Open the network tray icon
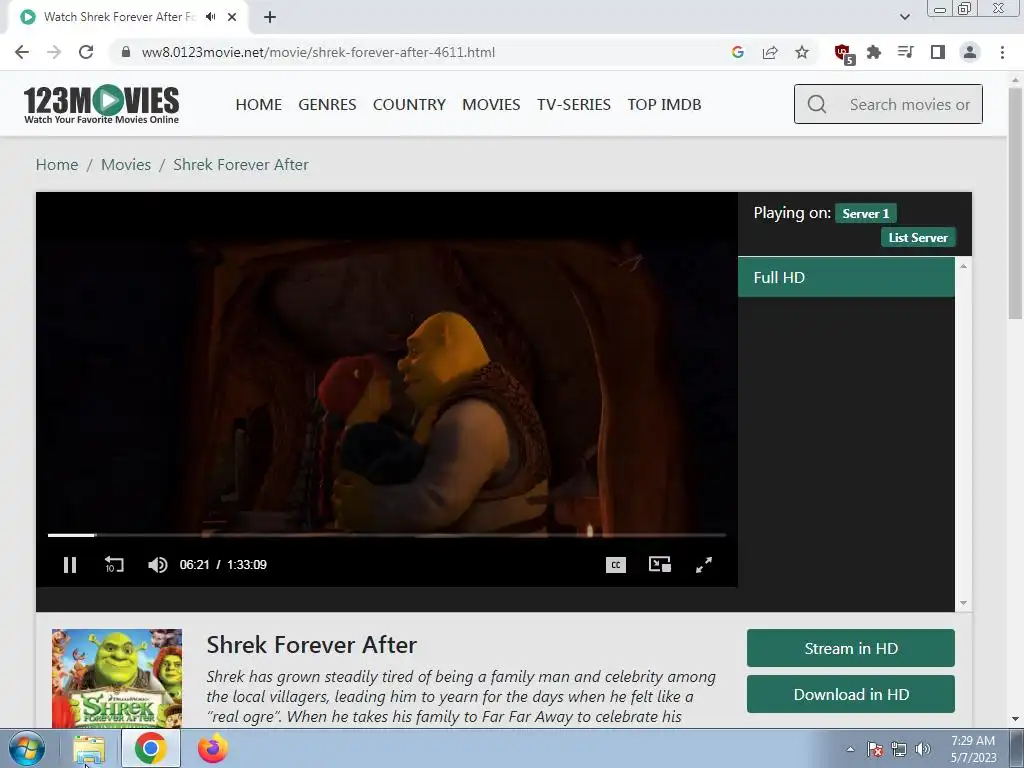The image size is (1024, 768). (899, 749)
